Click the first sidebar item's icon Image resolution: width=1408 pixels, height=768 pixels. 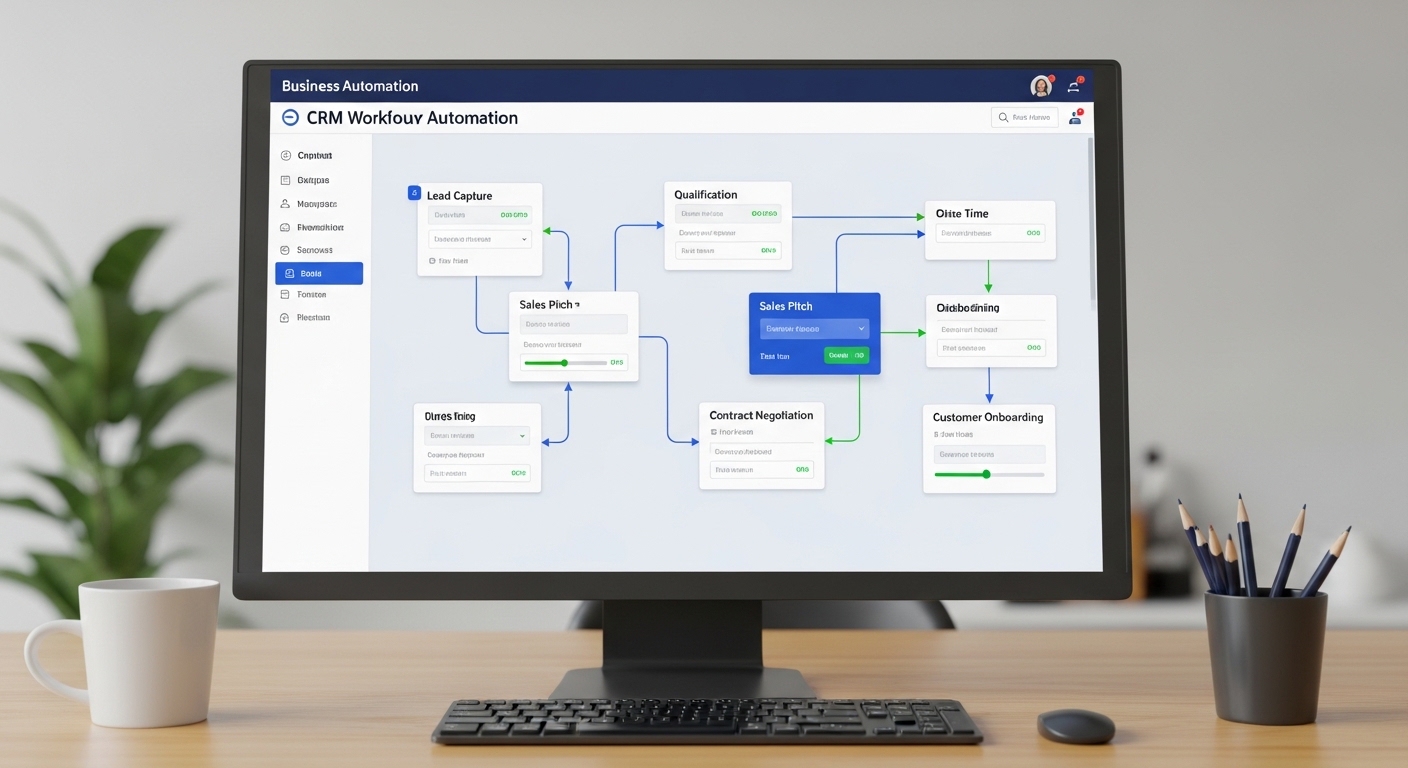[x=286, y=156]
